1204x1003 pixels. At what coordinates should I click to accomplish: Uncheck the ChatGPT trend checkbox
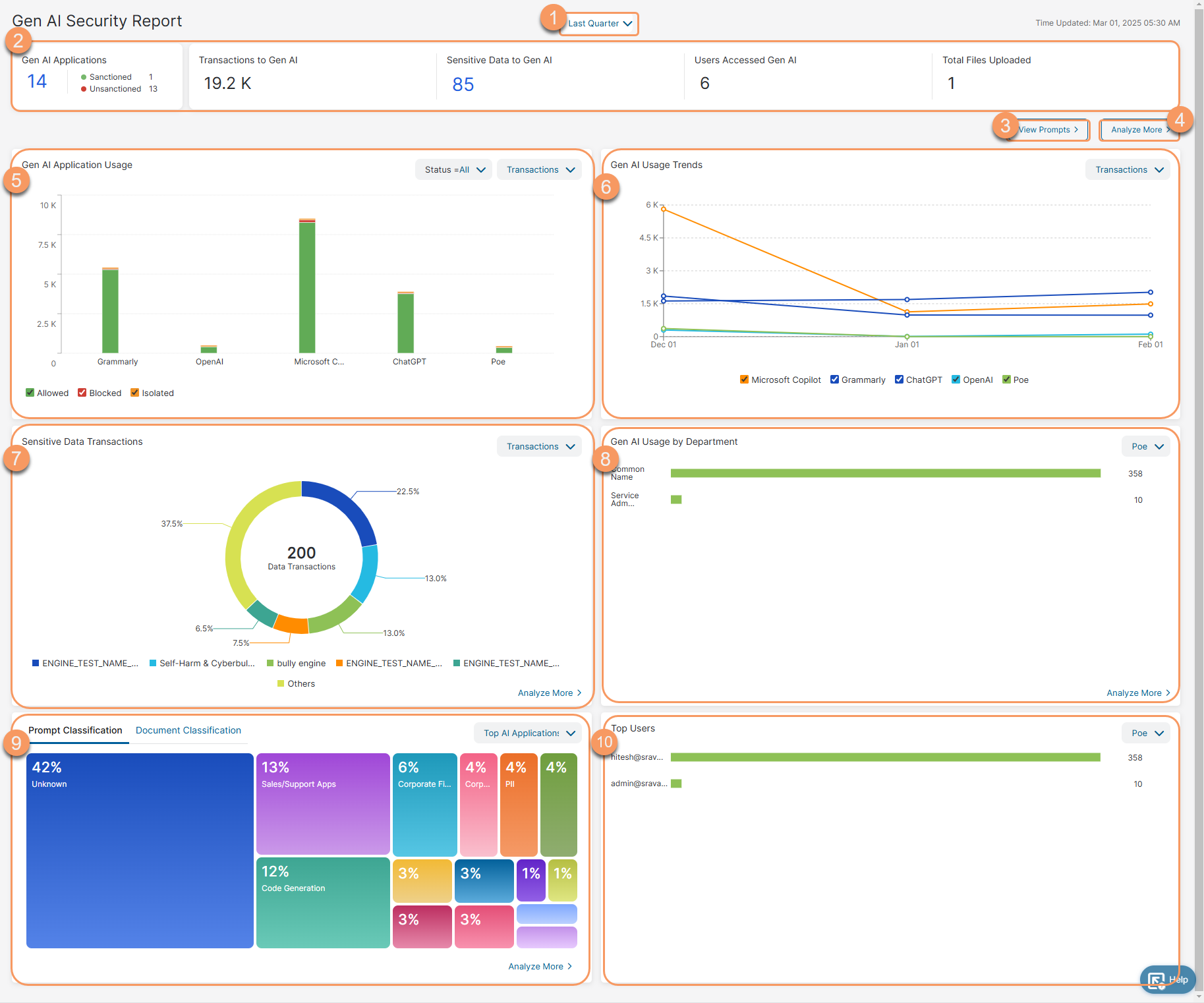coord(899,380)
